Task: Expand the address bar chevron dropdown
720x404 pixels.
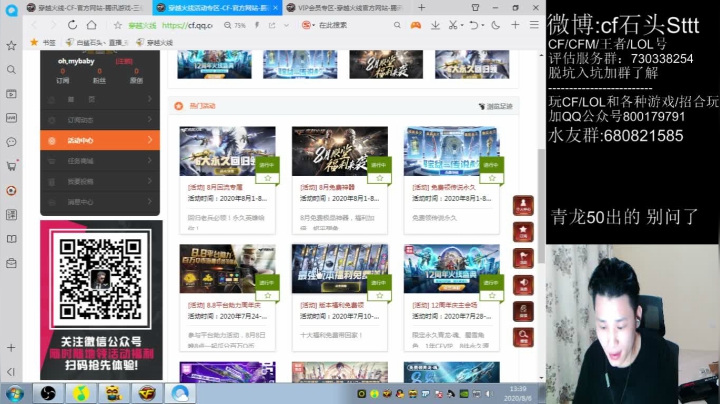Action: (x=287, y=25)
